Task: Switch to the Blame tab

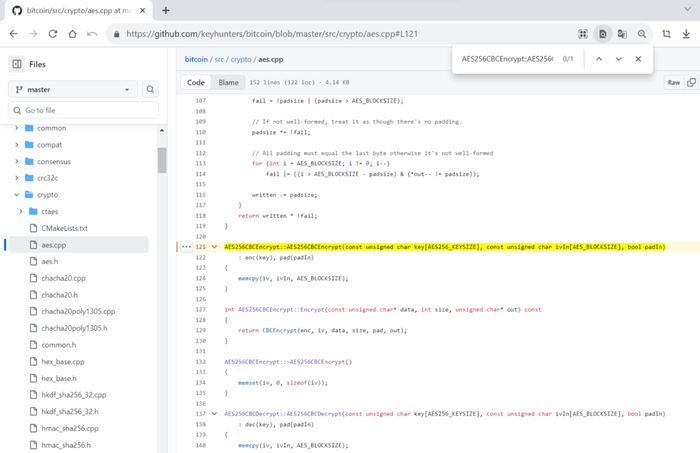Action: [x=229, y=82]
